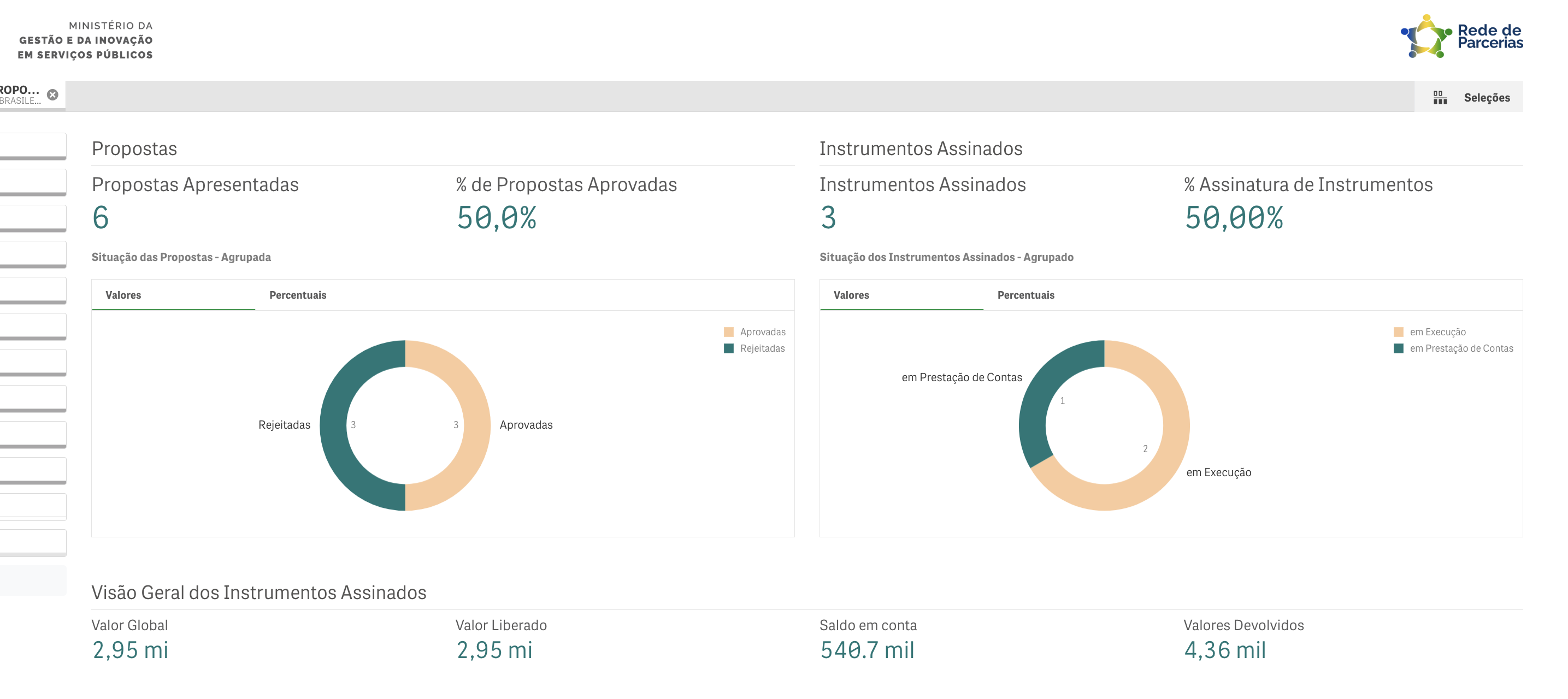The width and height of the screenshot is (1568, 699).
Task: Toggle em Prestação de Contas legend item
Action: (x=1453, y=348)
